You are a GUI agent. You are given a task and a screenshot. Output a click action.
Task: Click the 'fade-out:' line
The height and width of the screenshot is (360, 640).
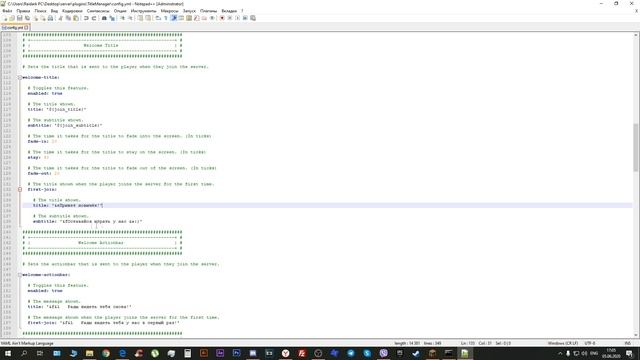pos(44,173)
